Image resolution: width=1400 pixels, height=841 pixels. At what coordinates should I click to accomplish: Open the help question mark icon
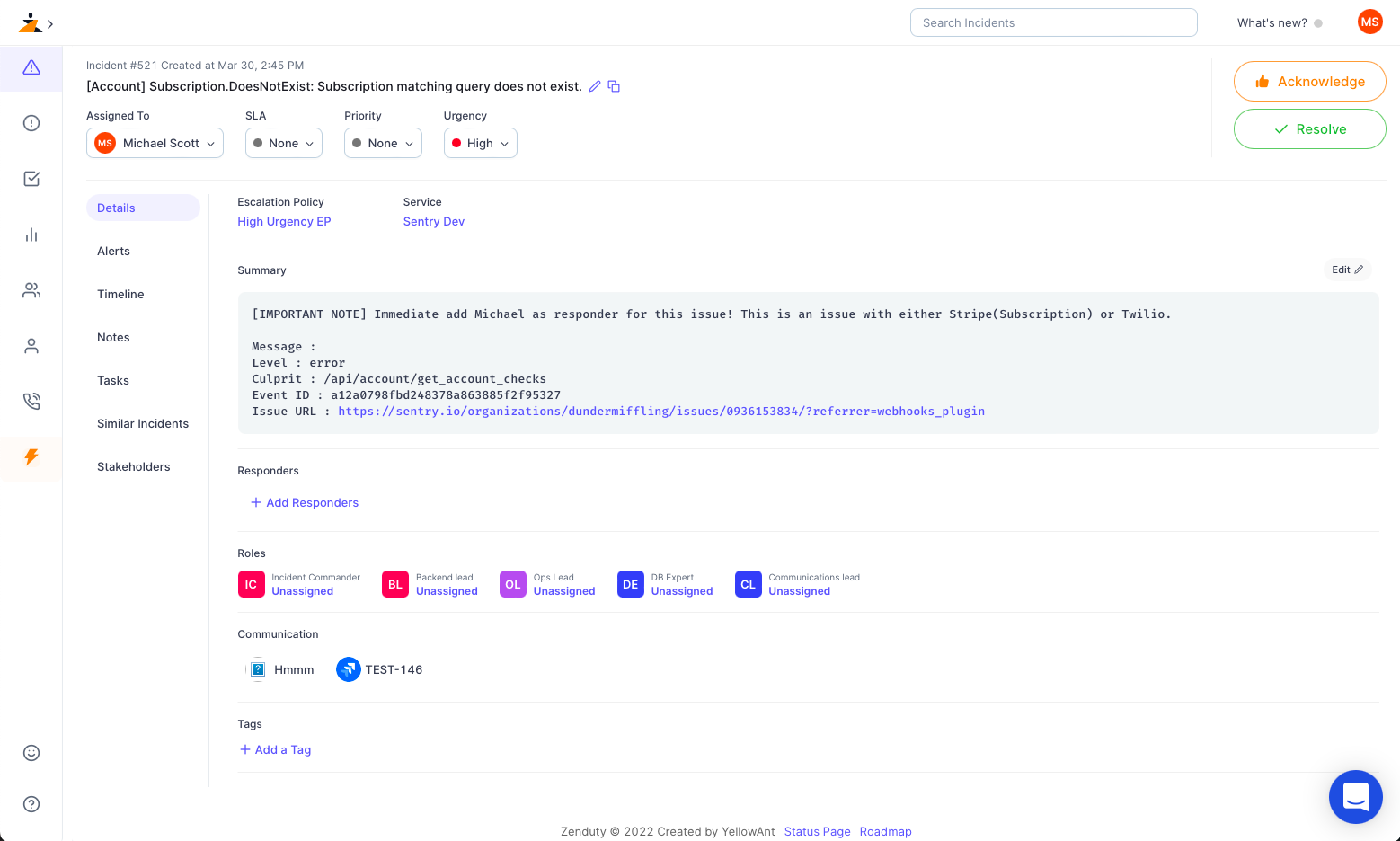(x=31, y=804)
